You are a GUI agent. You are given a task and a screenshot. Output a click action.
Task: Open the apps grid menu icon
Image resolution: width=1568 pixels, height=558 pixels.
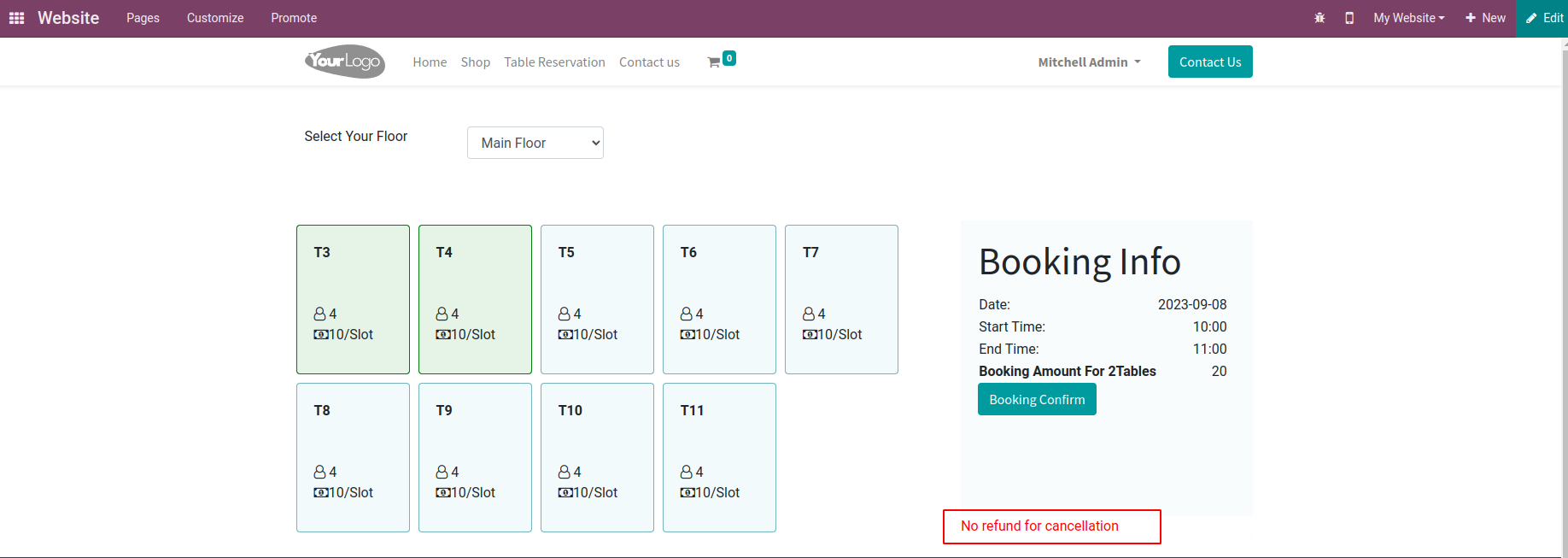tap(16, 18)
